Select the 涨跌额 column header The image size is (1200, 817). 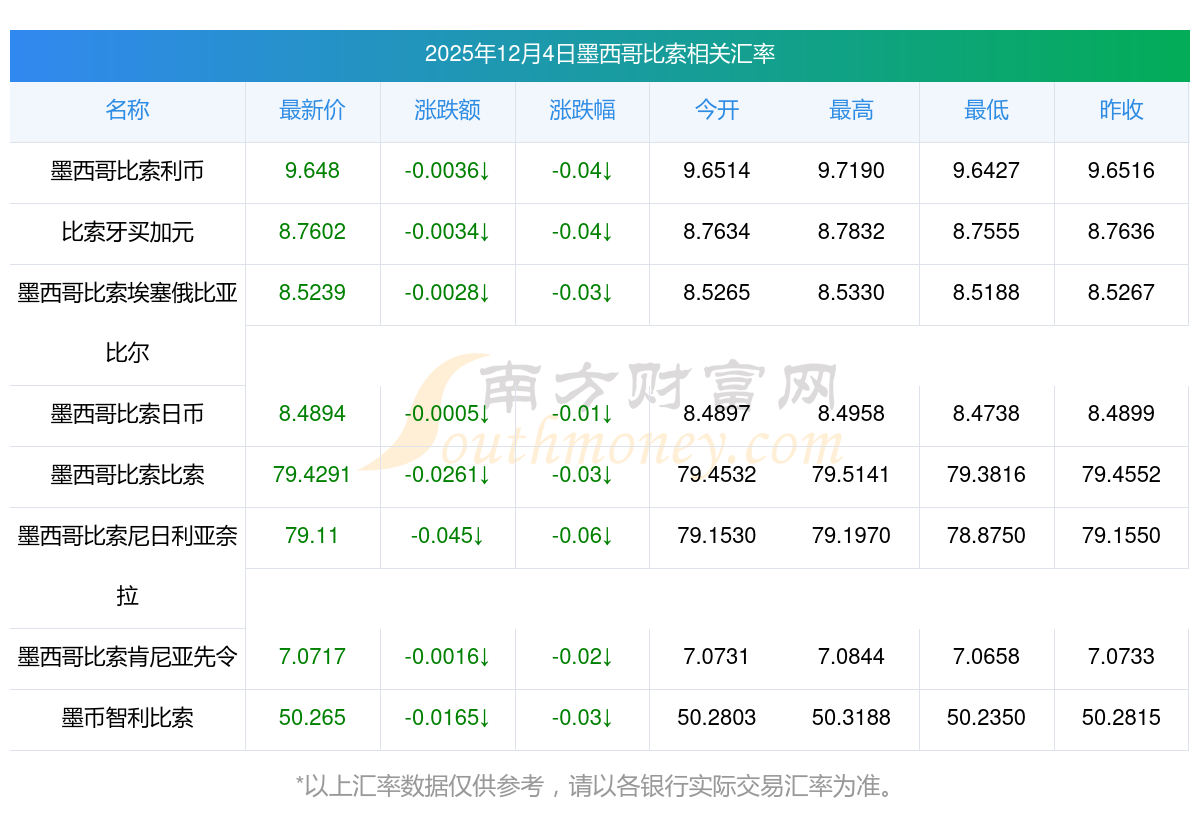447,110
